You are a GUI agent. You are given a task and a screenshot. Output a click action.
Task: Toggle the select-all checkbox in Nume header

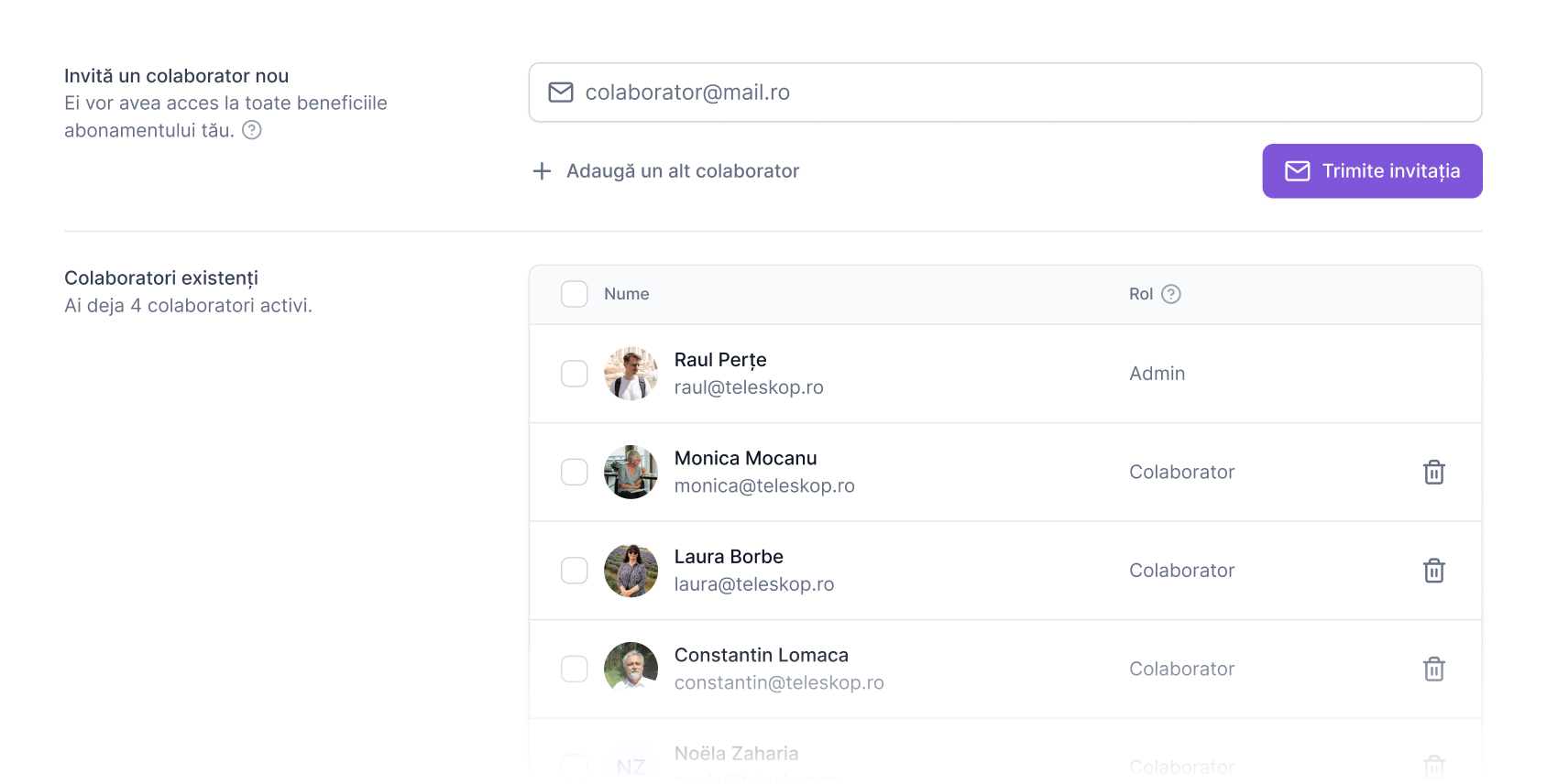click(575, 294)
